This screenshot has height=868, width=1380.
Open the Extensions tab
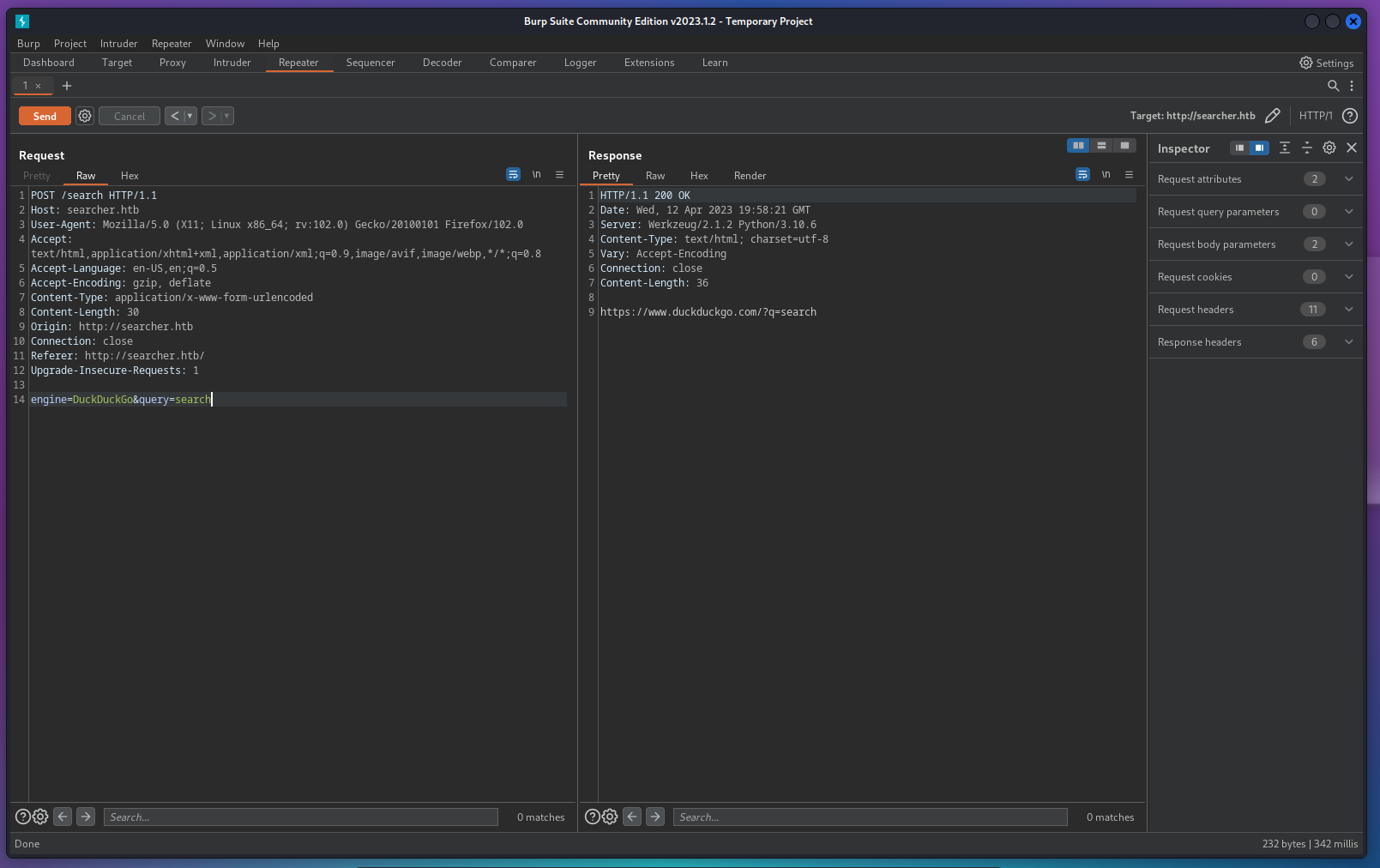[649, 63]
